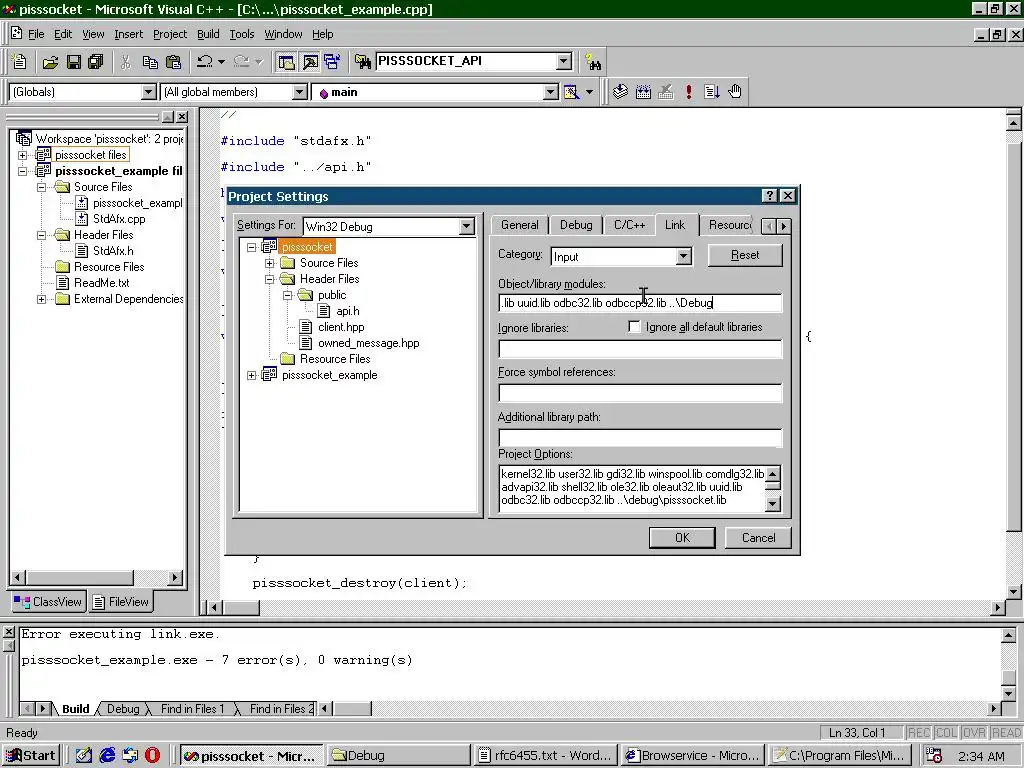Click the Opera quick launch icon

[152, 755]
